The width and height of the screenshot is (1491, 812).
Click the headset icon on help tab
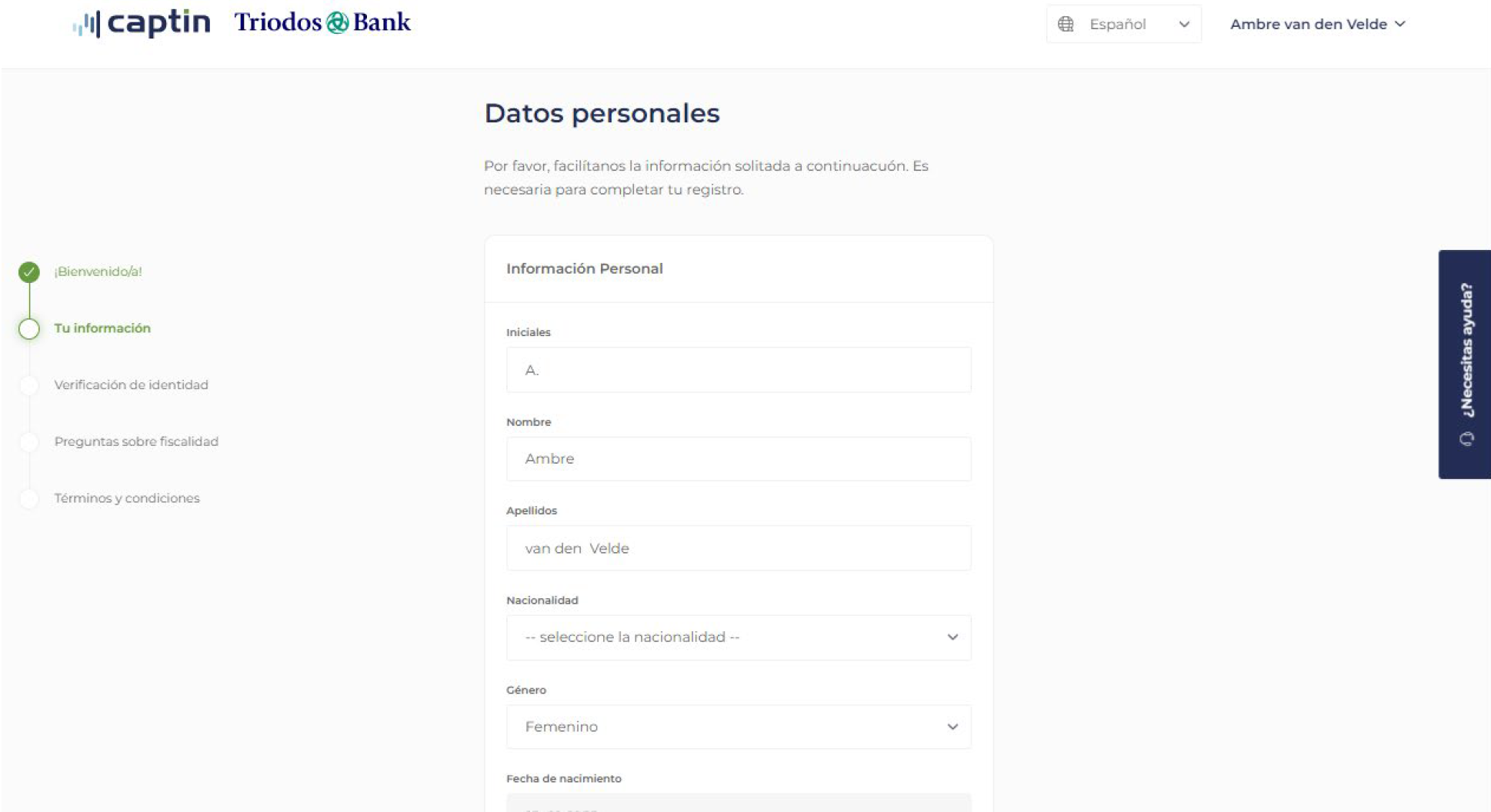coord(1466,439)
